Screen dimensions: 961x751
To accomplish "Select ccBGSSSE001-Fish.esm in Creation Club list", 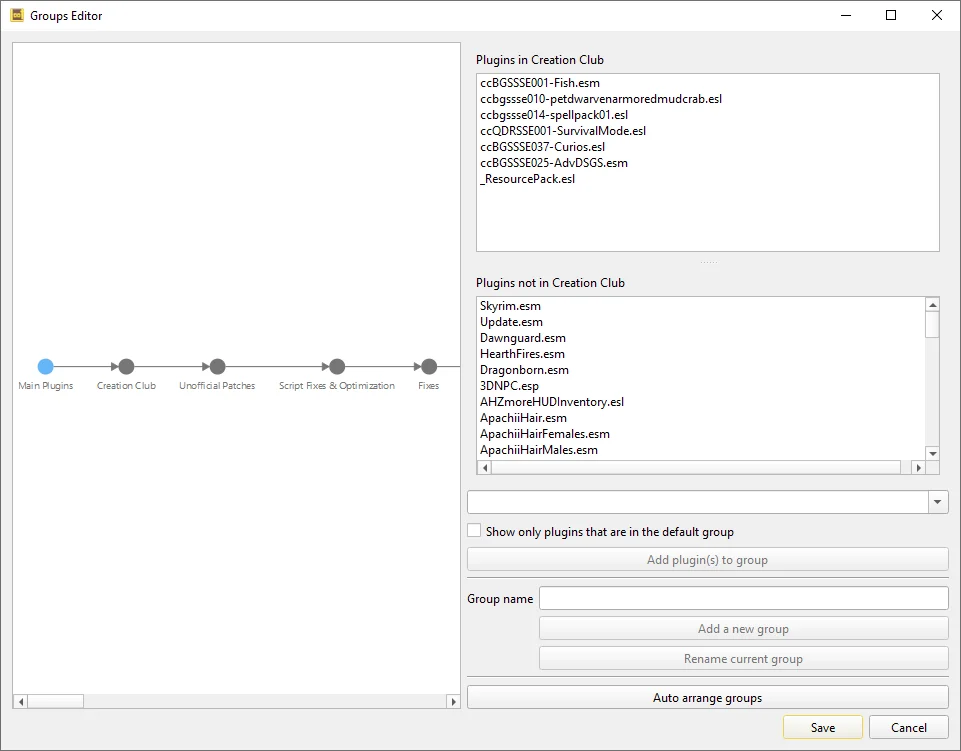I will click(540, 83).
